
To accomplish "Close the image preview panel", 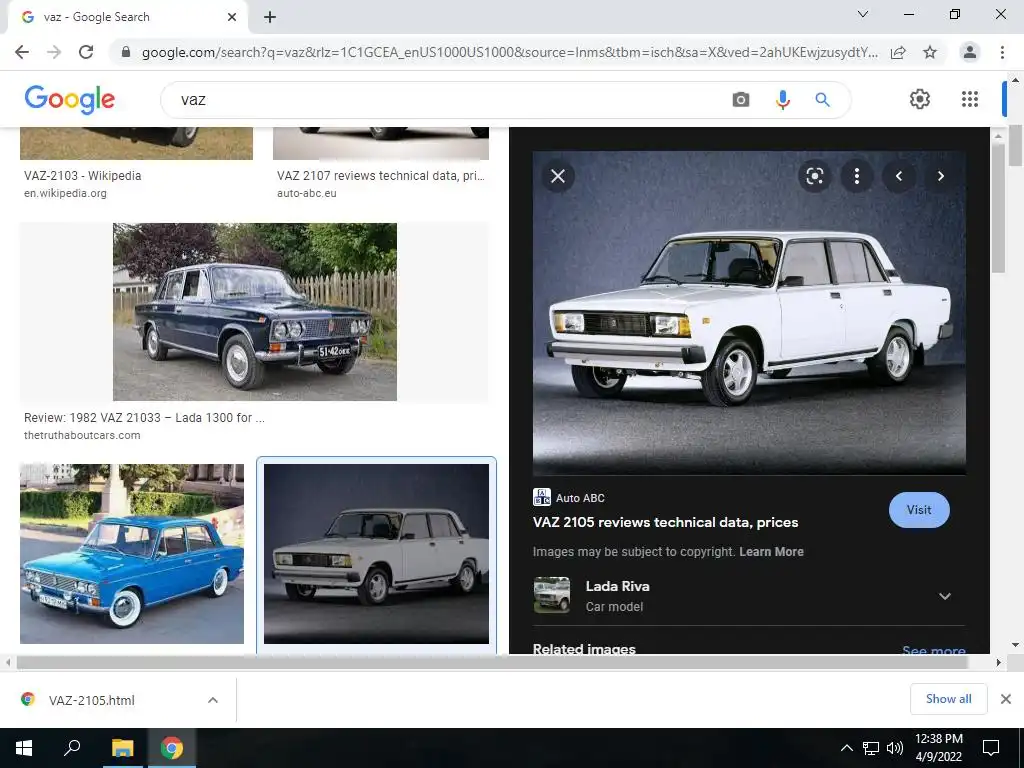I will pos(558,176).
